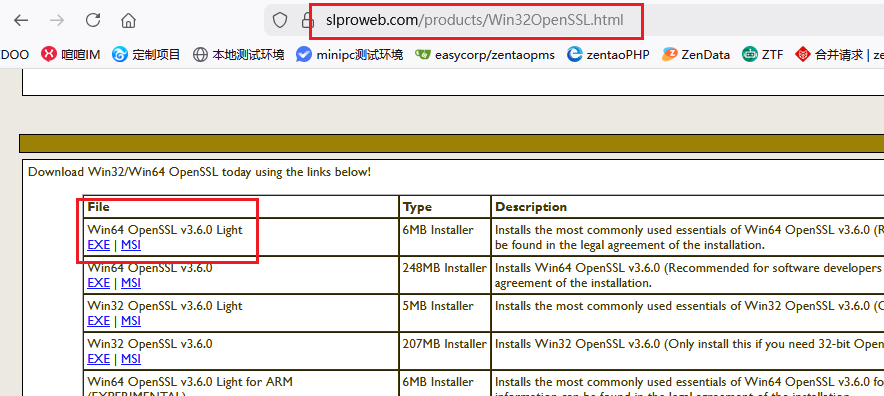This screenshot has width=884, height=396.
Task: Open the minipc测试环境 bookmark
Action: click(350, 55)
